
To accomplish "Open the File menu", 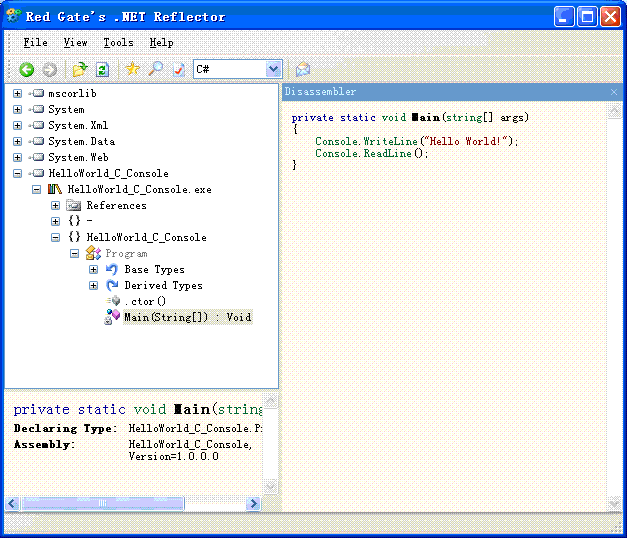I will pyautogui.click(x=35, y=42).
